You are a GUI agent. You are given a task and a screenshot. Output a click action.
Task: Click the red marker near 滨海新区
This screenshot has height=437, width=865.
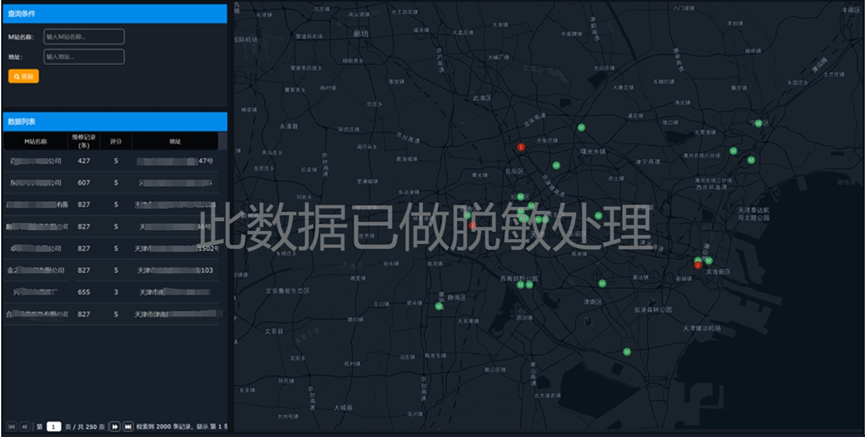(697, 264)
